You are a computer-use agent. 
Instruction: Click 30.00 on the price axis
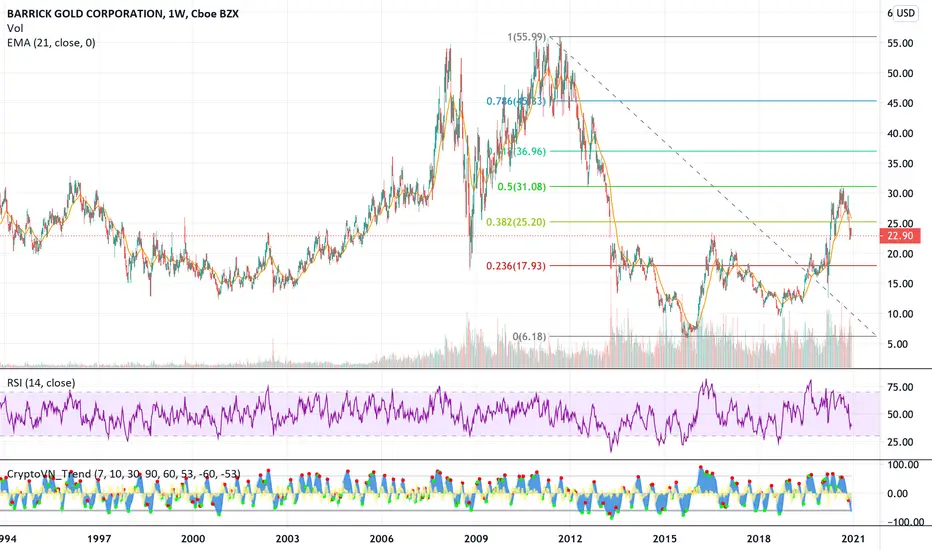[900, 194]
